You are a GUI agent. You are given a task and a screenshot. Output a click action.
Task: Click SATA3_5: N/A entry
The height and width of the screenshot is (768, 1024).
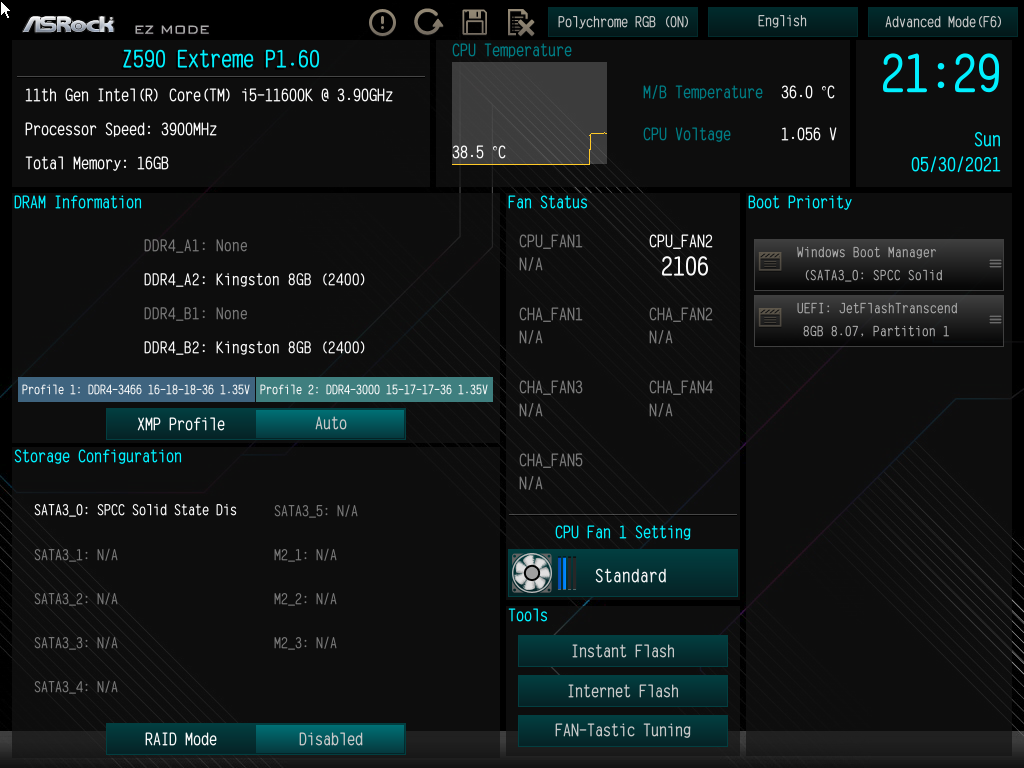tap(315, 511)
